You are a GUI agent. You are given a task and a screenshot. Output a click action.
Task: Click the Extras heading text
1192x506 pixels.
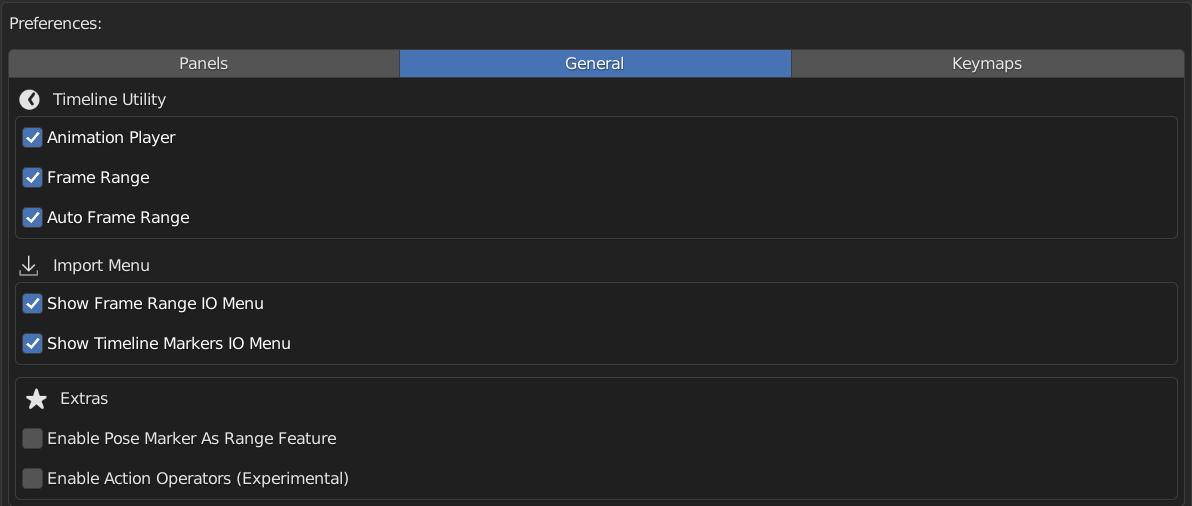point(84,399)
